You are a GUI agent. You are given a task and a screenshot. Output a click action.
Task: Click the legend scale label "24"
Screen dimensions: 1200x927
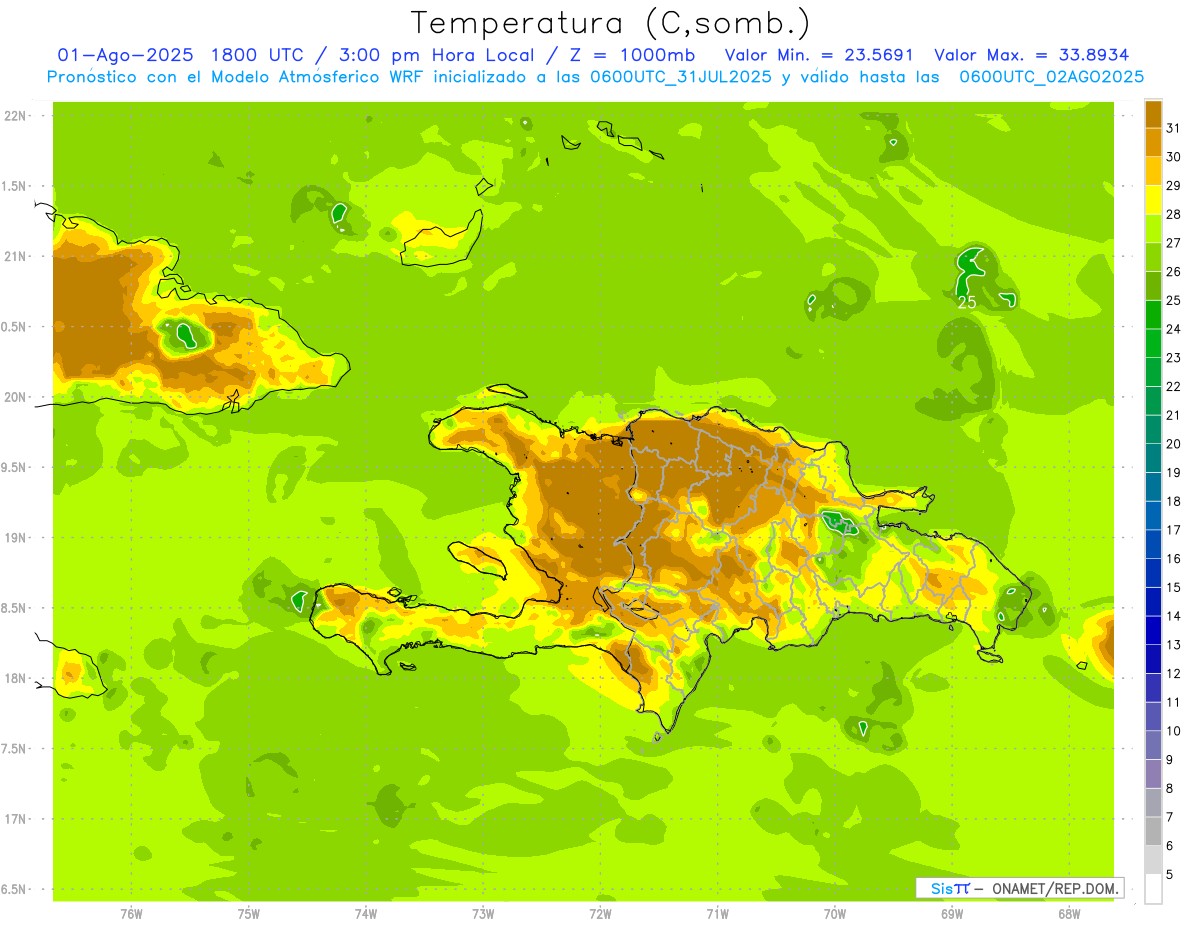click(x=1174, y=329)
